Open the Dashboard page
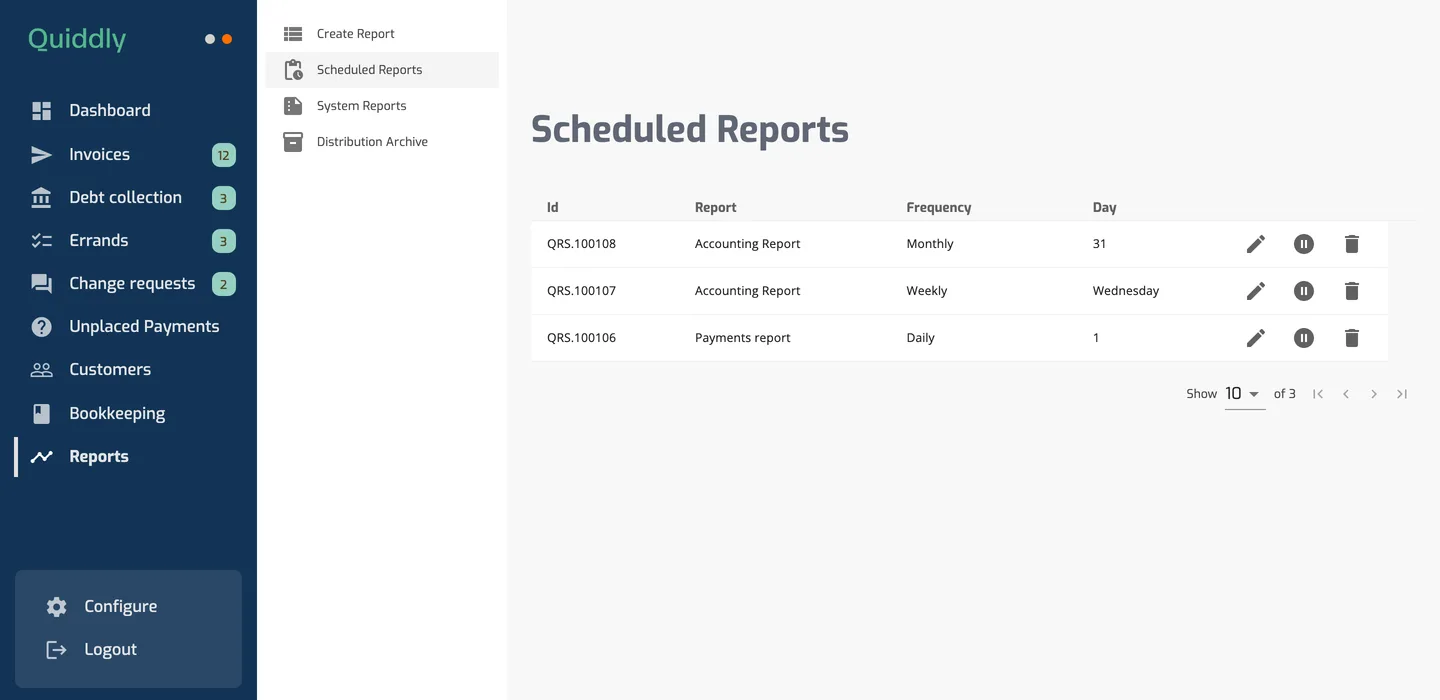The height and width of the screenshot is (700, 1440). [x=110, y=111]
